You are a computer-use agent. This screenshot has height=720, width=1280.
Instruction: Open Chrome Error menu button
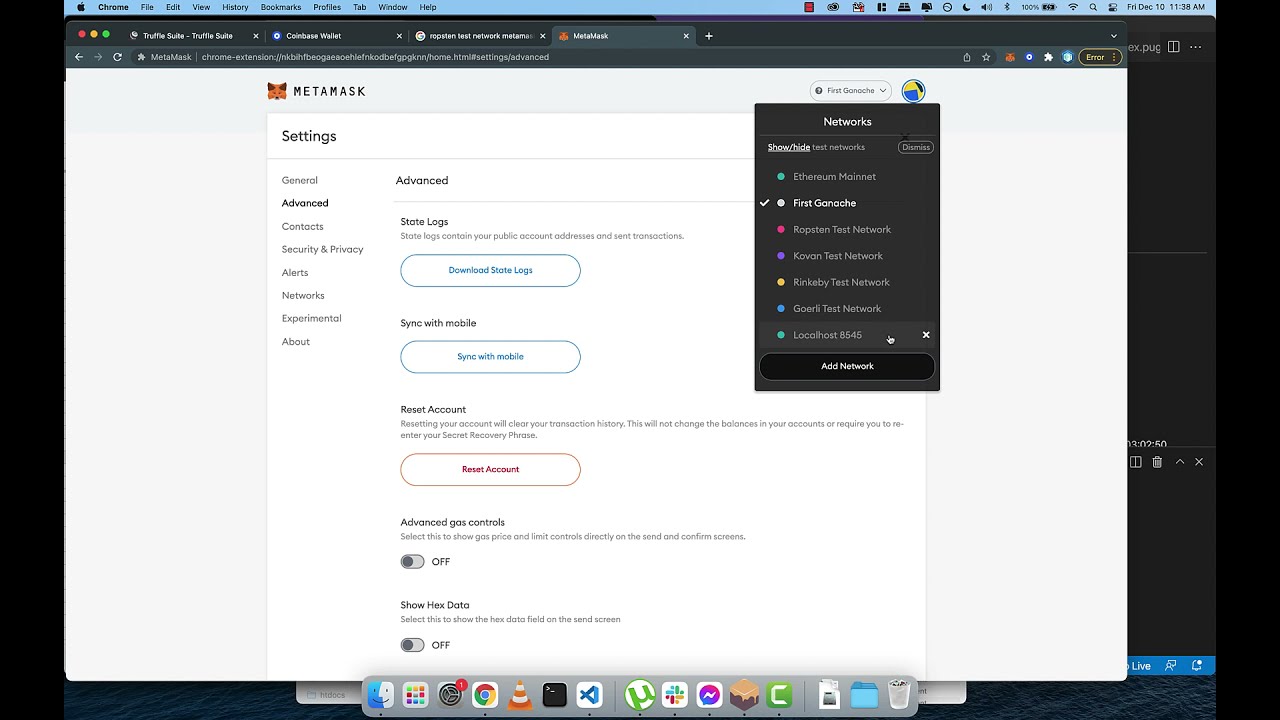pyautogui.click(x=1100, y=57)
